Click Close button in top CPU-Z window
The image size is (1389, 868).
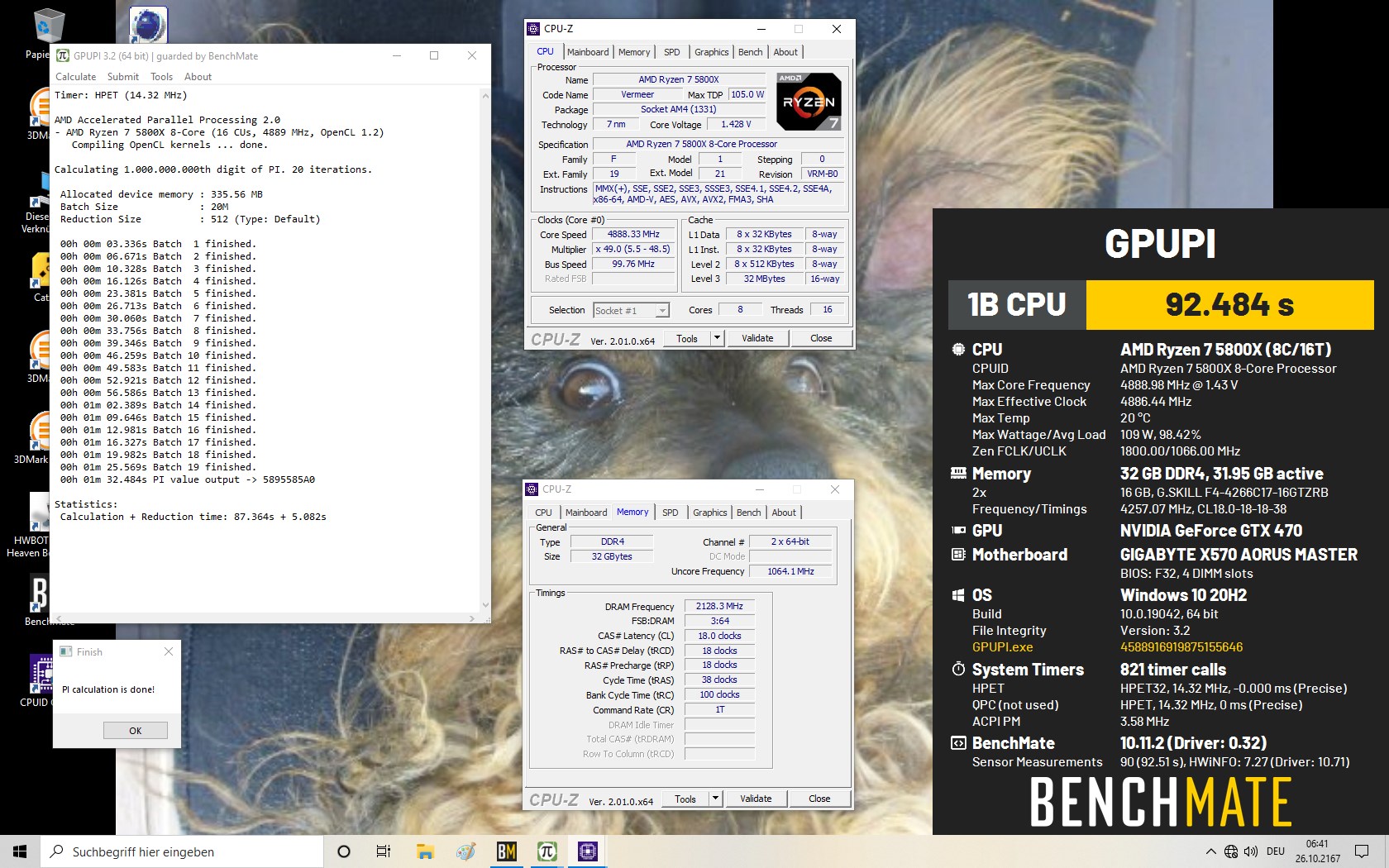pyautogui.click(x=821, y=338)
